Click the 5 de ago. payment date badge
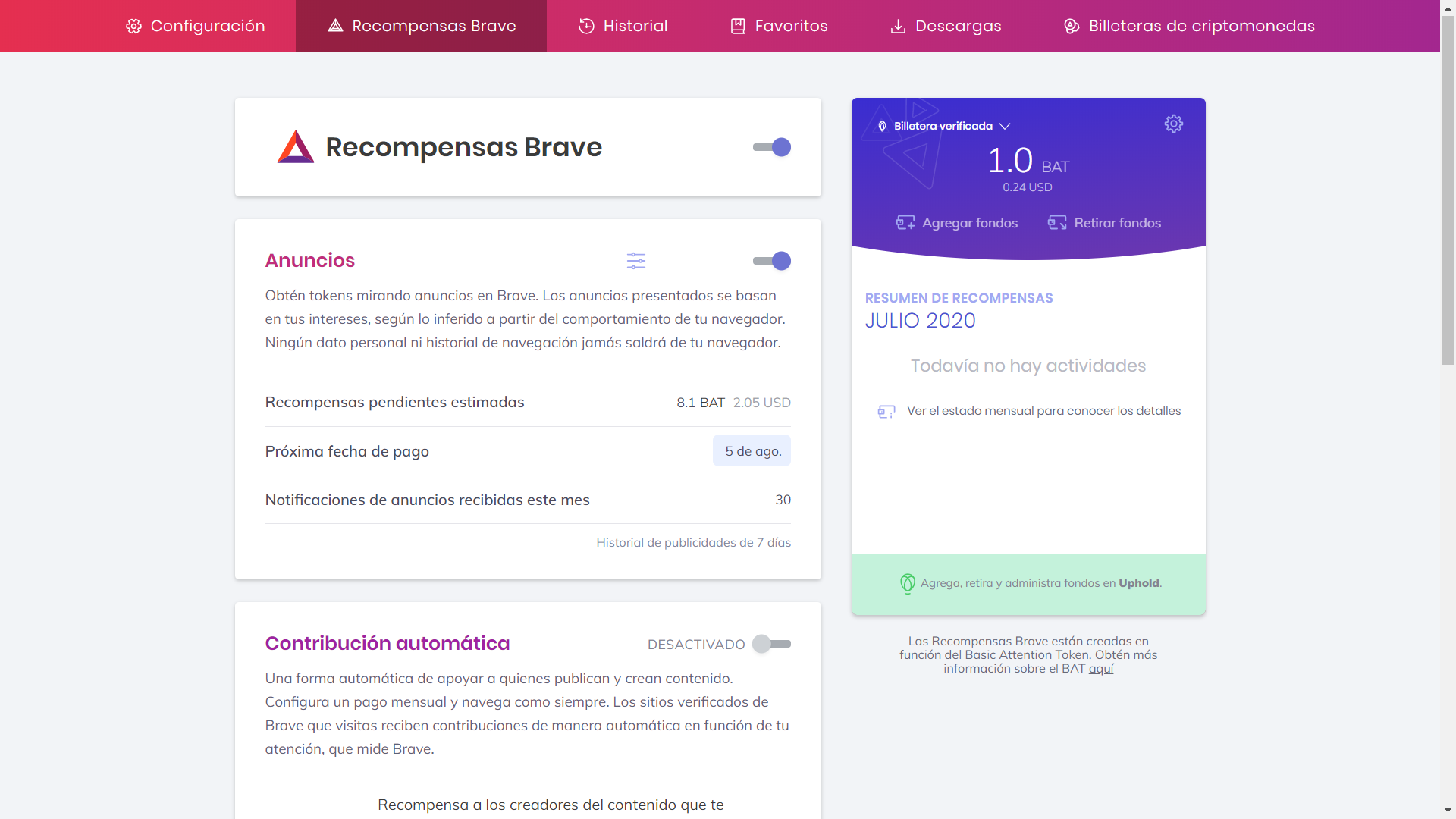The width and height of the screenshot is (1456, 819). click(x=752, y=451)
